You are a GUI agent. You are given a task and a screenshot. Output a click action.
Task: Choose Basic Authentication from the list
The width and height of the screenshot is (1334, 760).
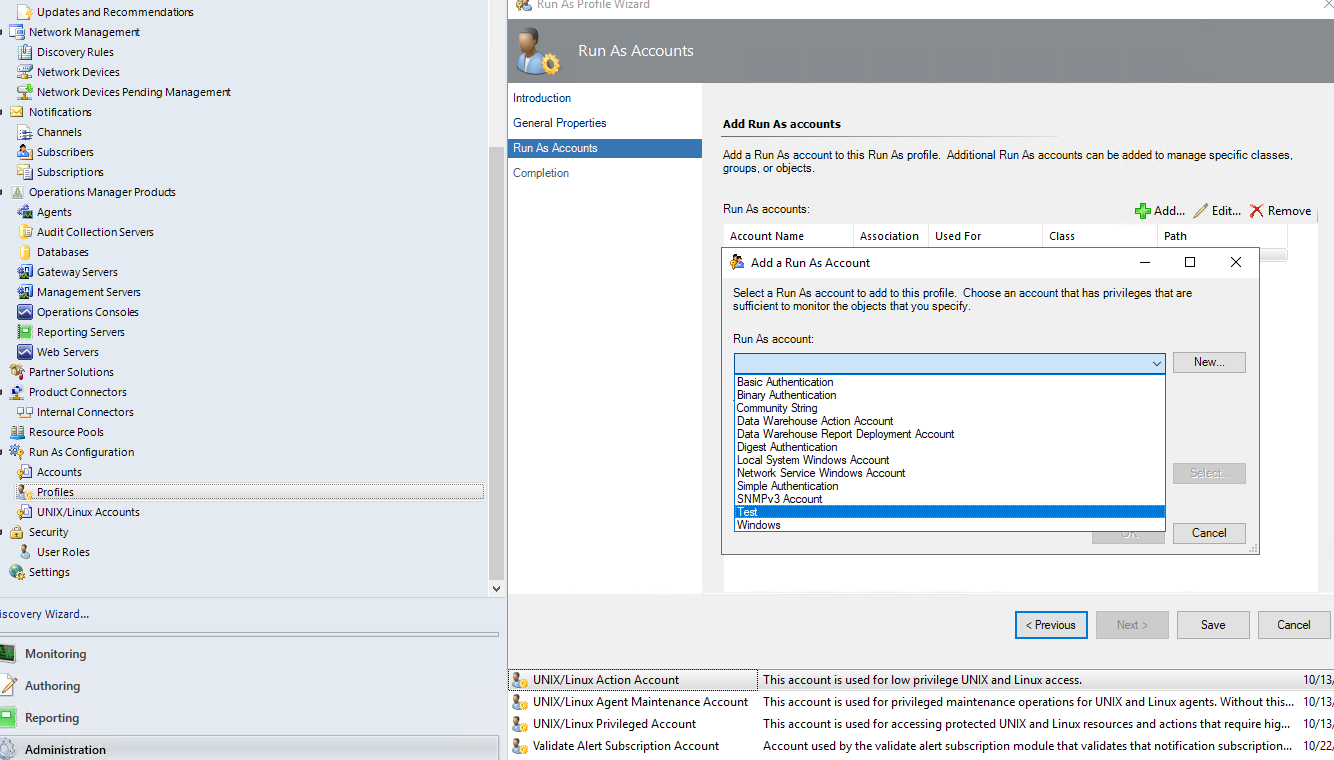click(x=949, y=382)
